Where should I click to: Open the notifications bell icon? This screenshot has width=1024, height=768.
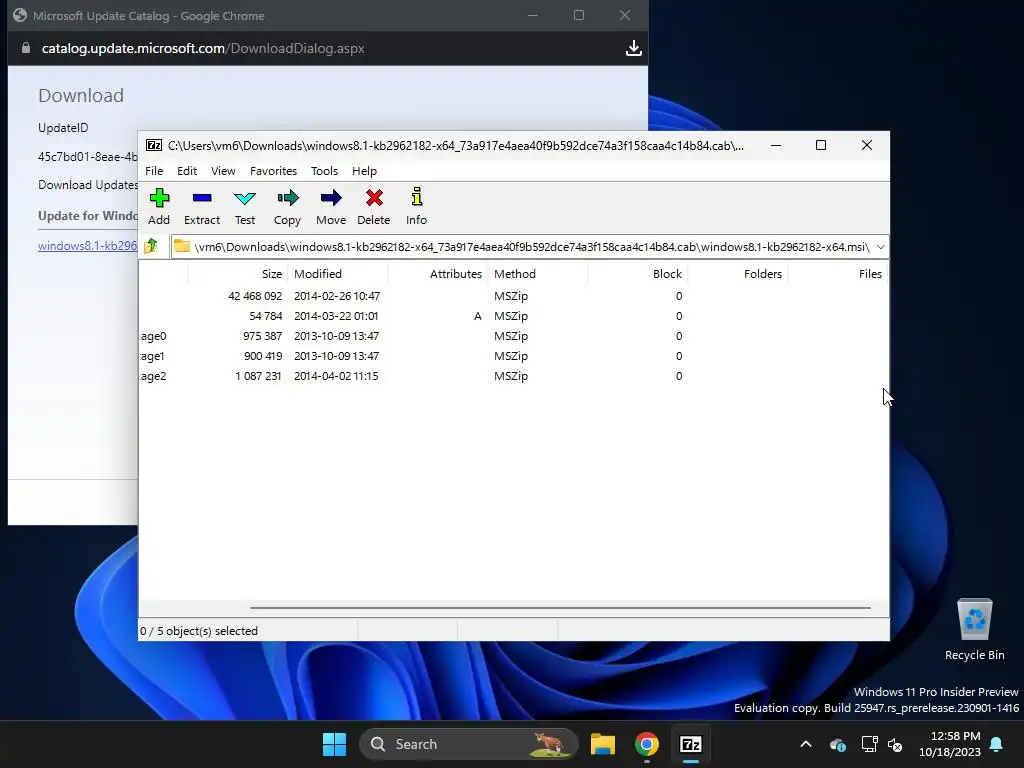(997, 744)
